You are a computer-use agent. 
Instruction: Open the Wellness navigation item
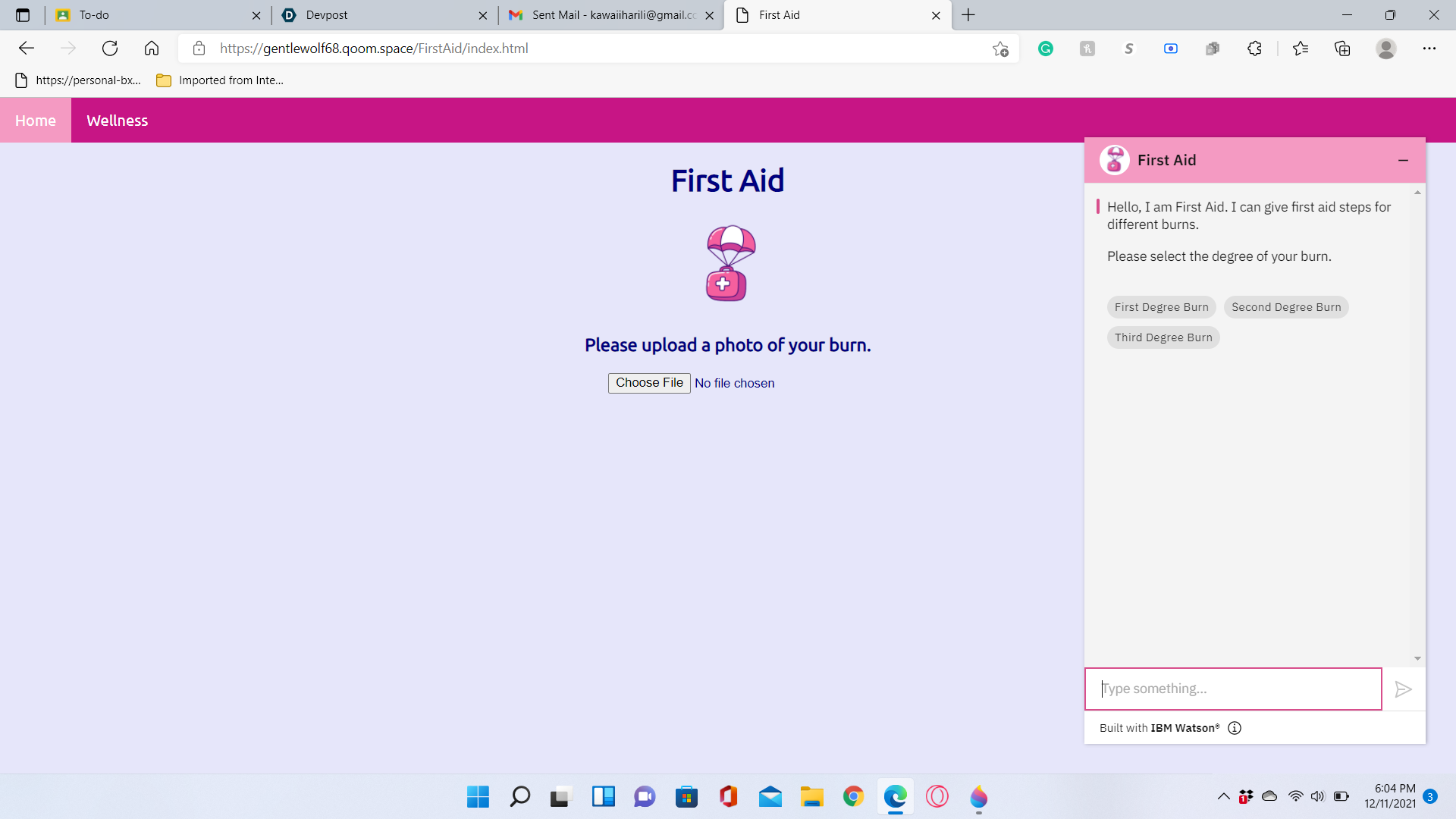click(x=117, y=121)
